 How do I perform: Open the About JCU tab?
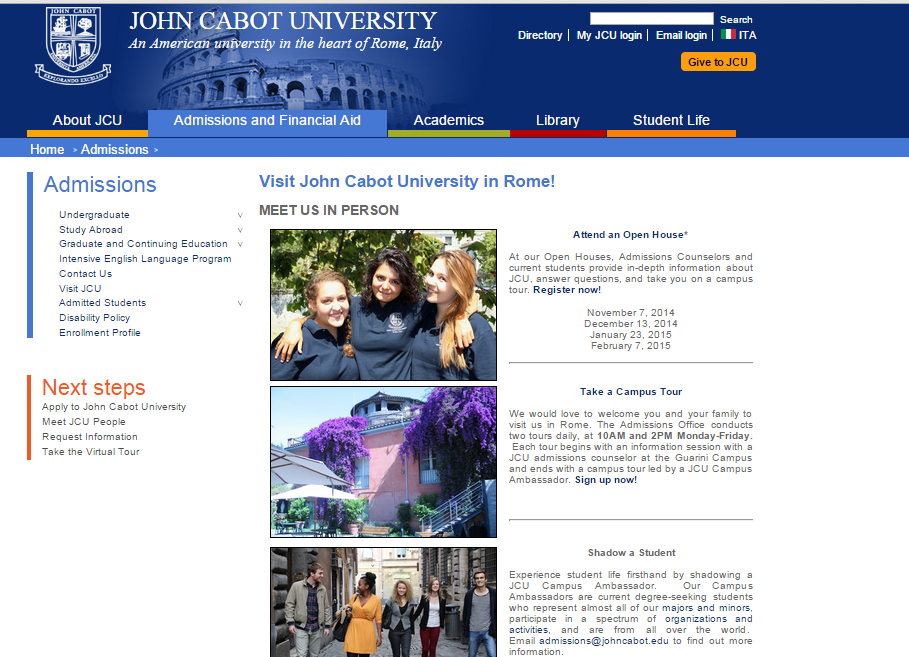point(87,121)
